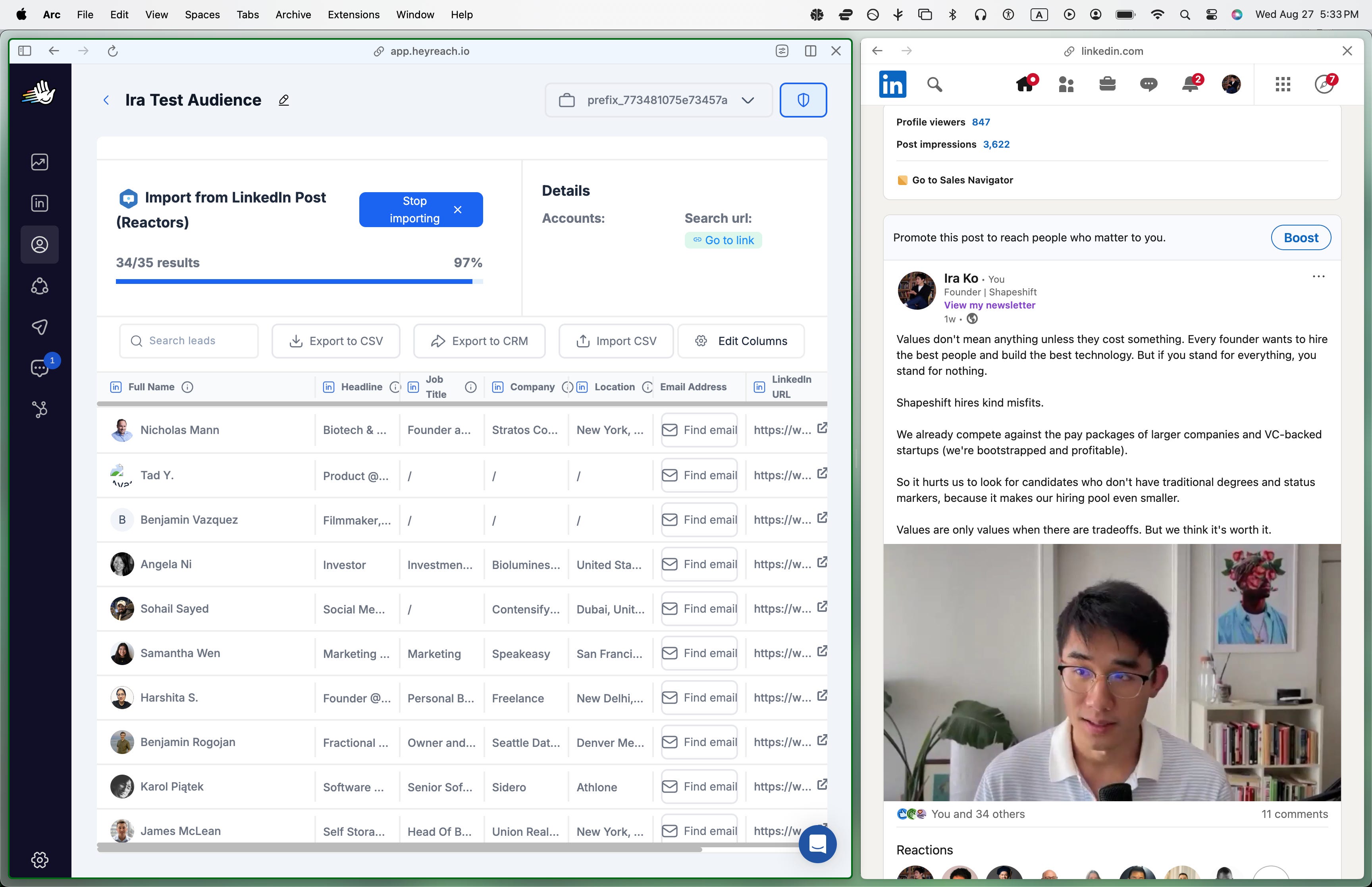The width and height of the screenshot is (1372, 887).
Task: Open LinkedIn messaging chat bubble icon
Action: tap(1148, 85)
